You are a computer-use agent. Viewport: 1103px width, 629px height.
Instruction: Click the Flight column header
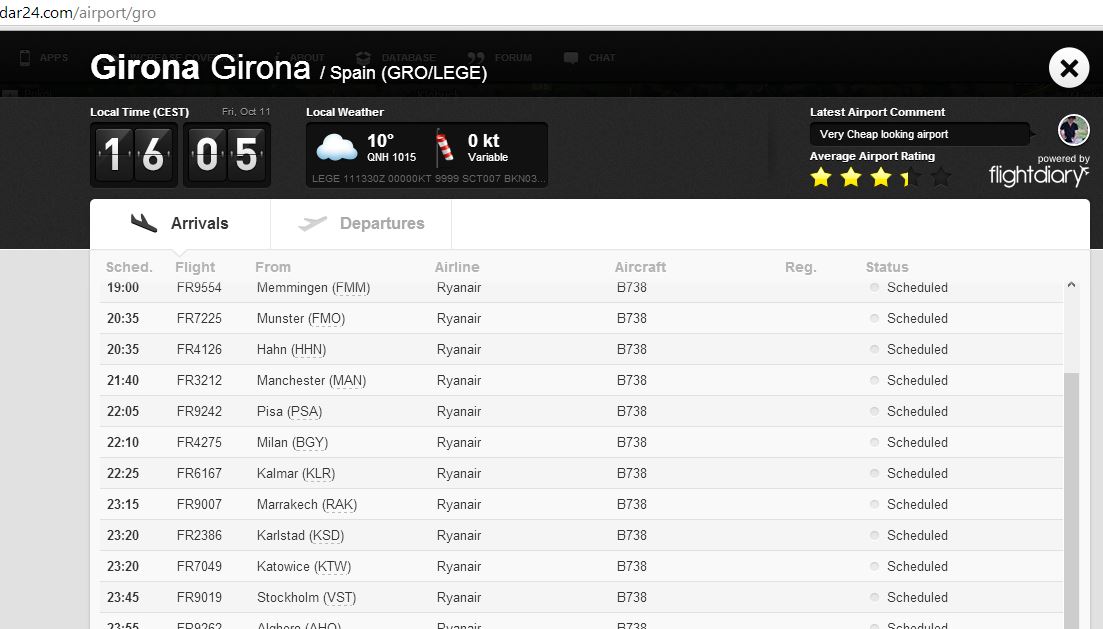[x=195, y=267]
